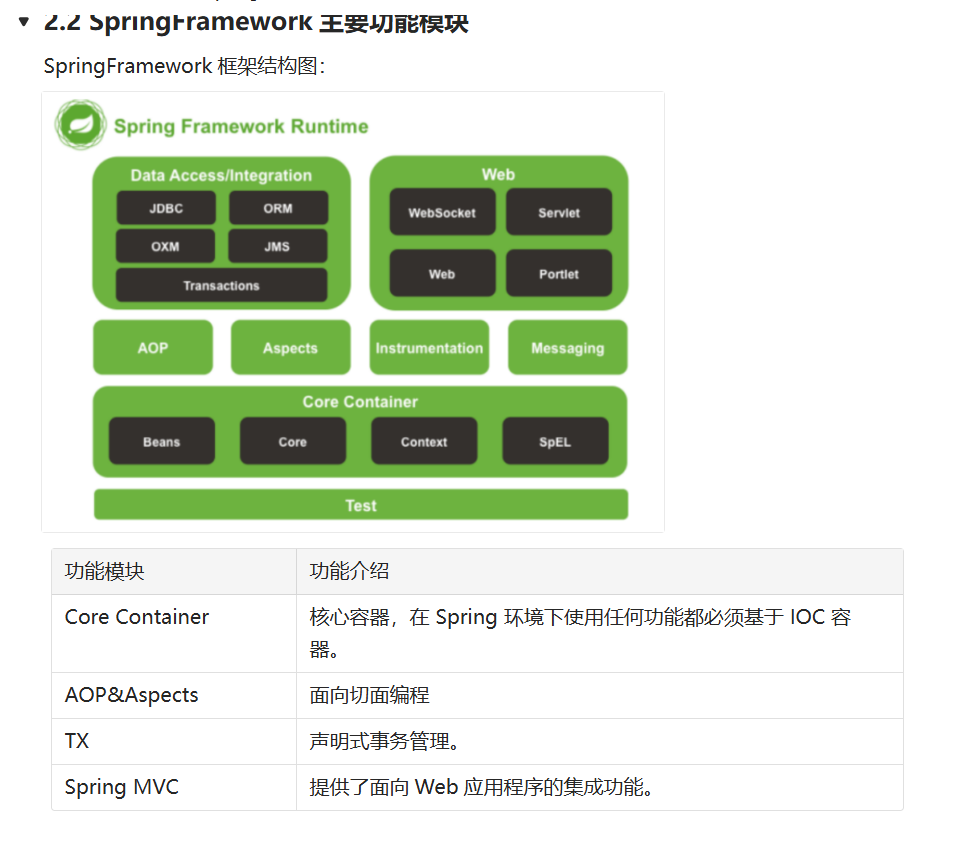Click the Spring MVC table cell
Image resolution: width=954 pixels, height=845 pixels.
pyautogui.click(x=174, y=787)
